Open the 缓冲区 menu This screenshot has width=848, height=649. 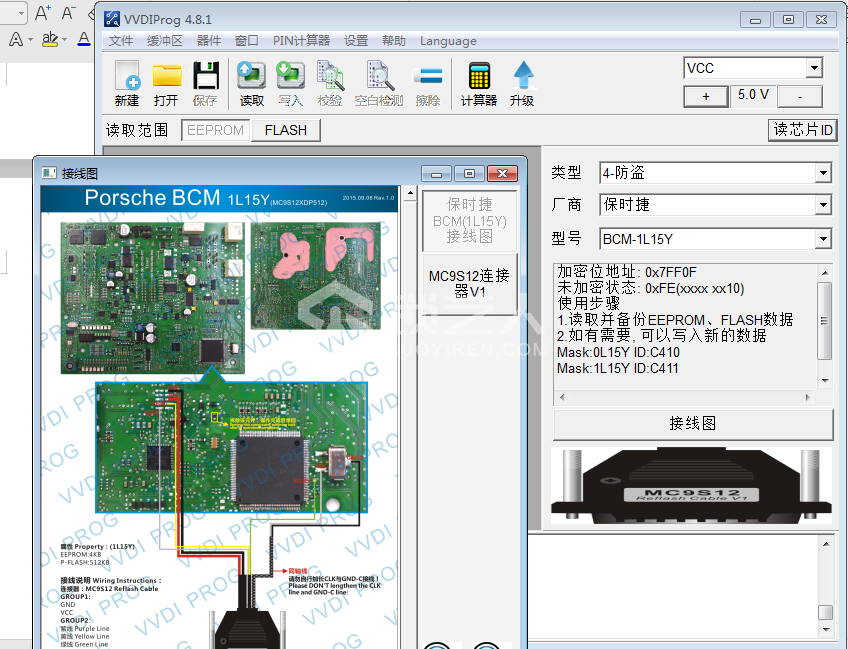[x=164, y=41]
